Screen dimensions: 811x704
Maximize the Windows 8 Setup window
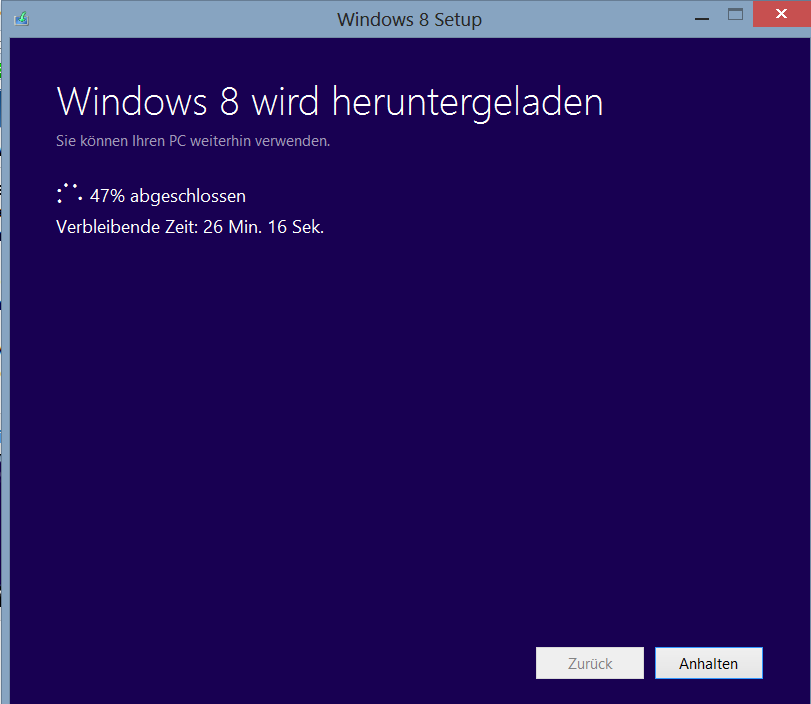[735, 14]
